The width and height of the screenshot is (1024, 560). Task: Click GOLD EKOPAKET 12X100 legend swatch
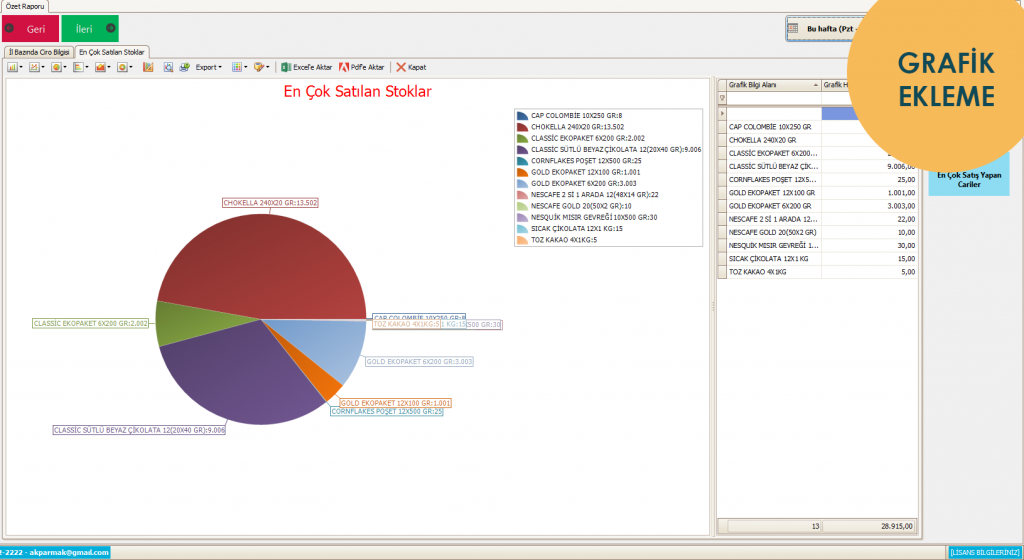(522, 172)
